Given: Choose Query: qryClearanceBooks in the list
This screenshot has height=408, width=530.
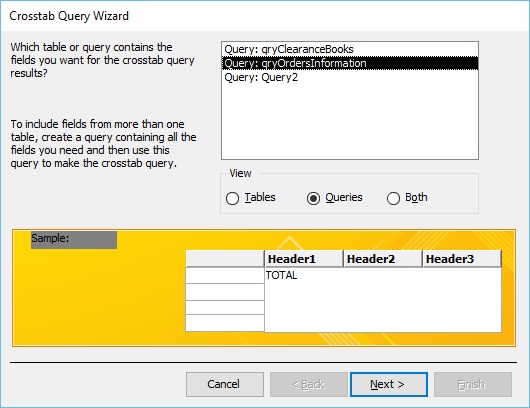Looking at the screenshot, I should point(350,49).
